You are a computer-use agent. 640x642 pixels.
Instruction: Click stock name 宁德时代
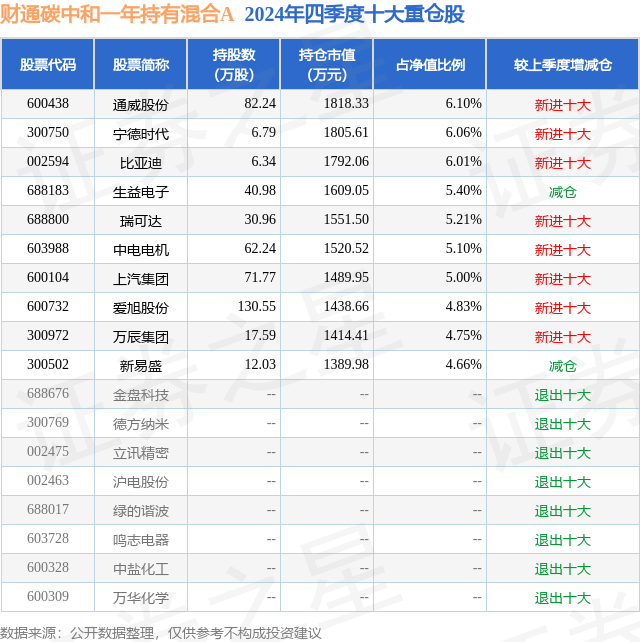pyautogui.click(x=141, y=134)
